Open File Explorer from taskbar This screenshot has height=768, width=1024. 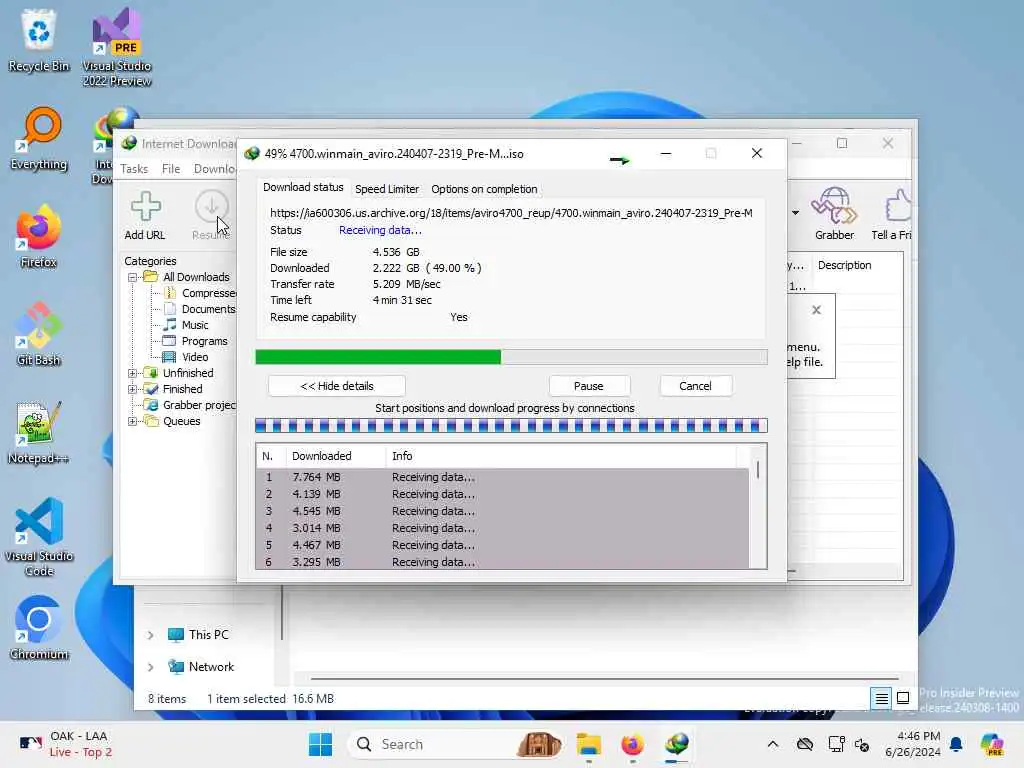tap(588, 744)
